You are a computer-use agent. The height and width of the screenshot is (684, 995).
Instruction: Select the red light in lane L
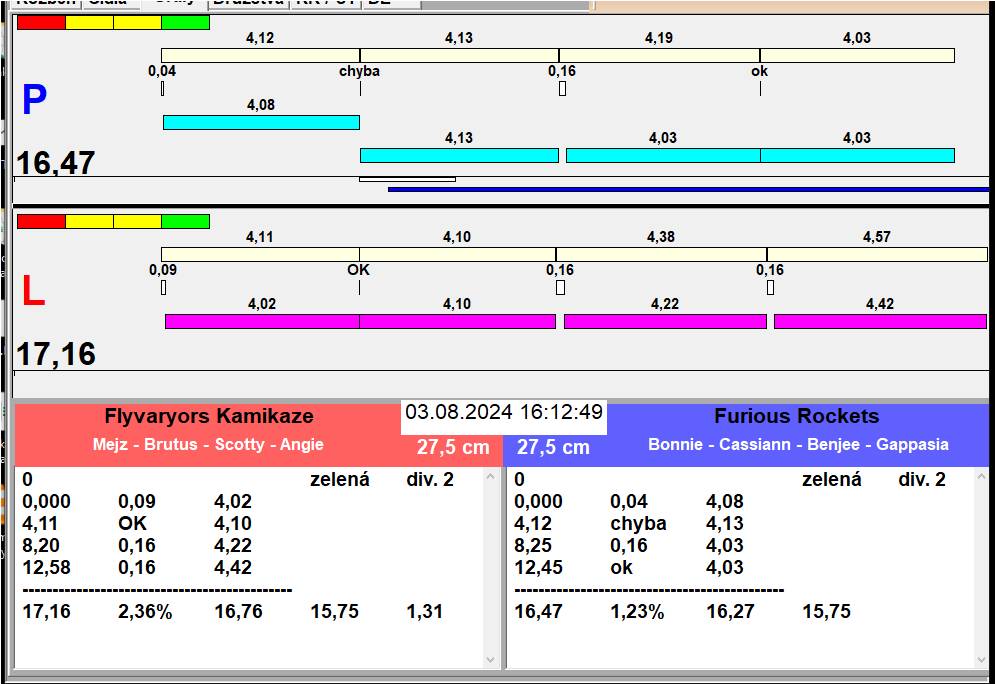tap(41, 221)
